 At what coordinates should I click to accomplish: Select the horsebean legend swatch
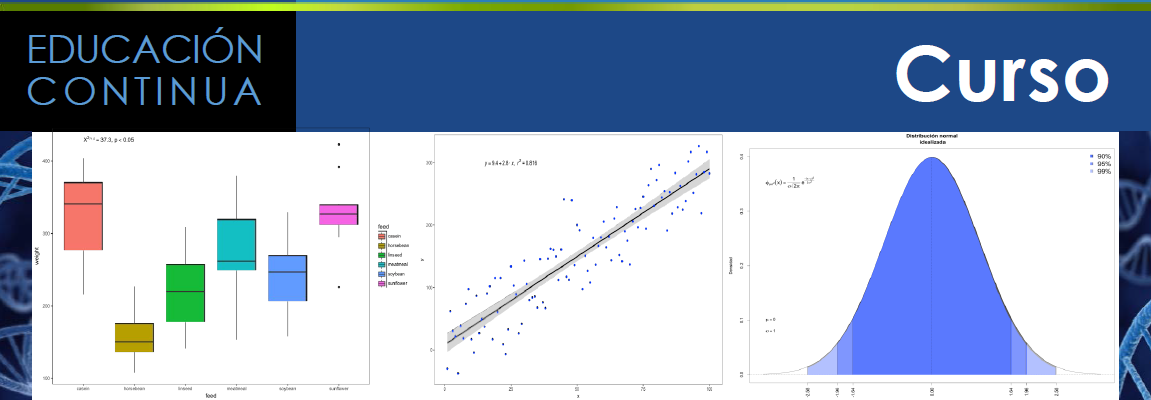pos(381,245)
